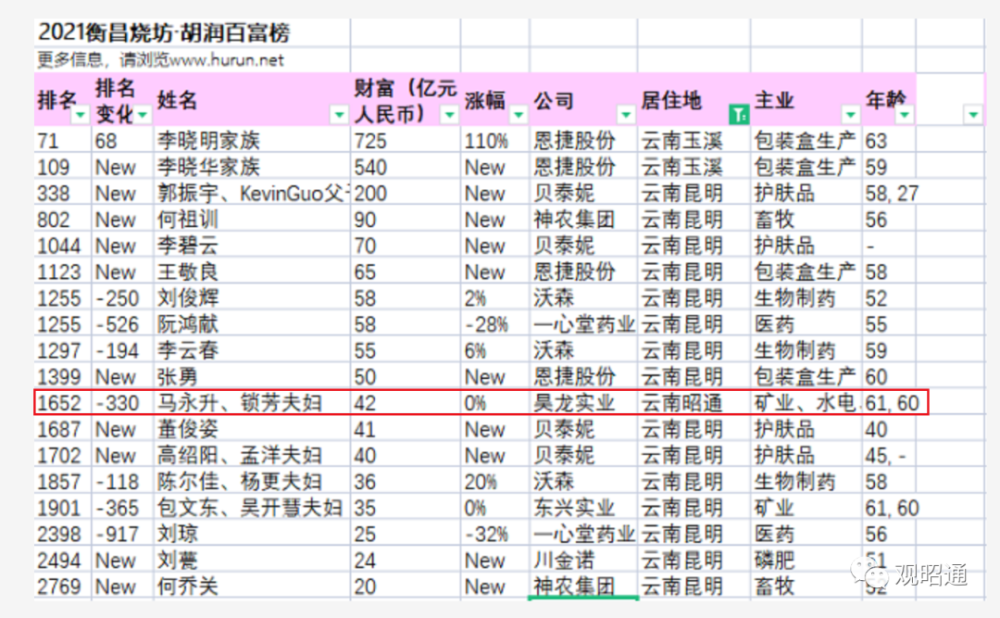Select the industry cell 磷肥
The image size is (1000, 618).
coord(807,560)
